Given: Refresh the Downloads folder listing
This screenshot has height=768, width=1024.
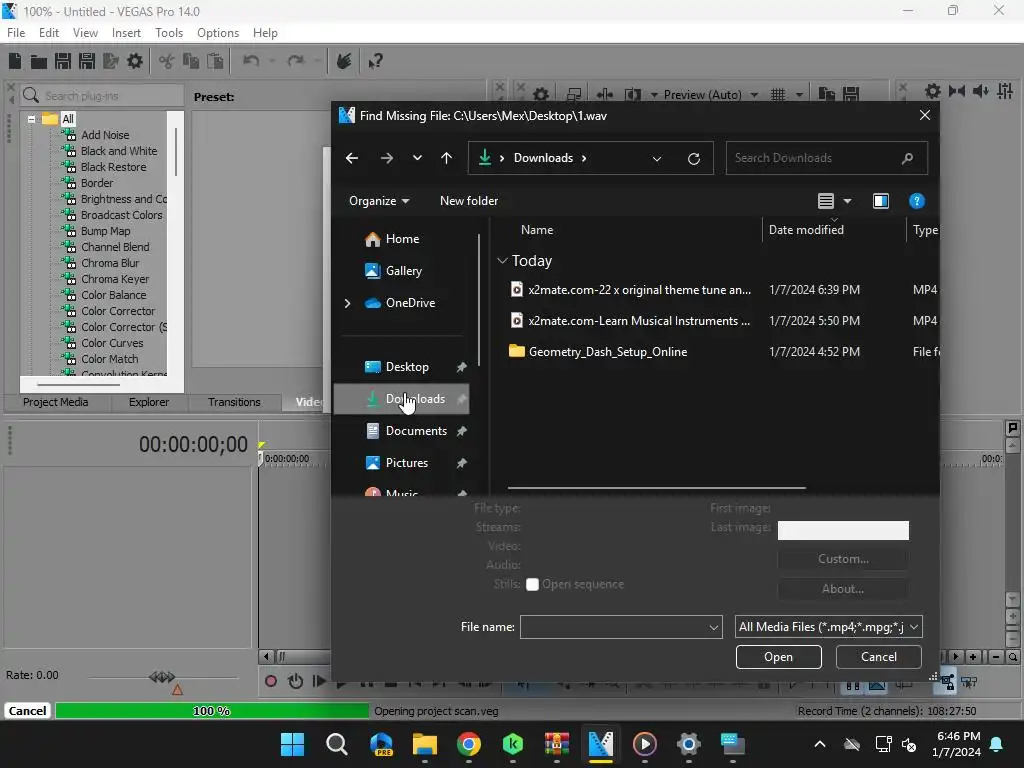Looking at the screenshot, I should point(694,158).
